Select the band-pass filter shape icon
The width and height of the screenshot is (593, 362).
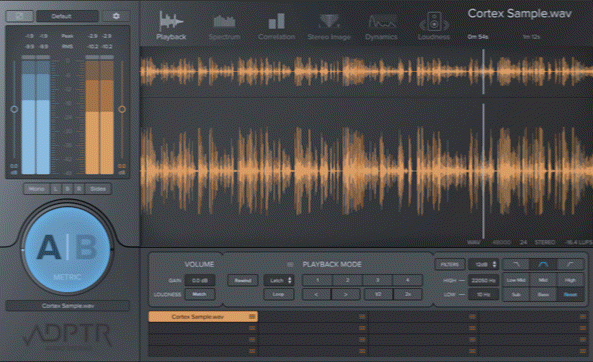point(543,264)
